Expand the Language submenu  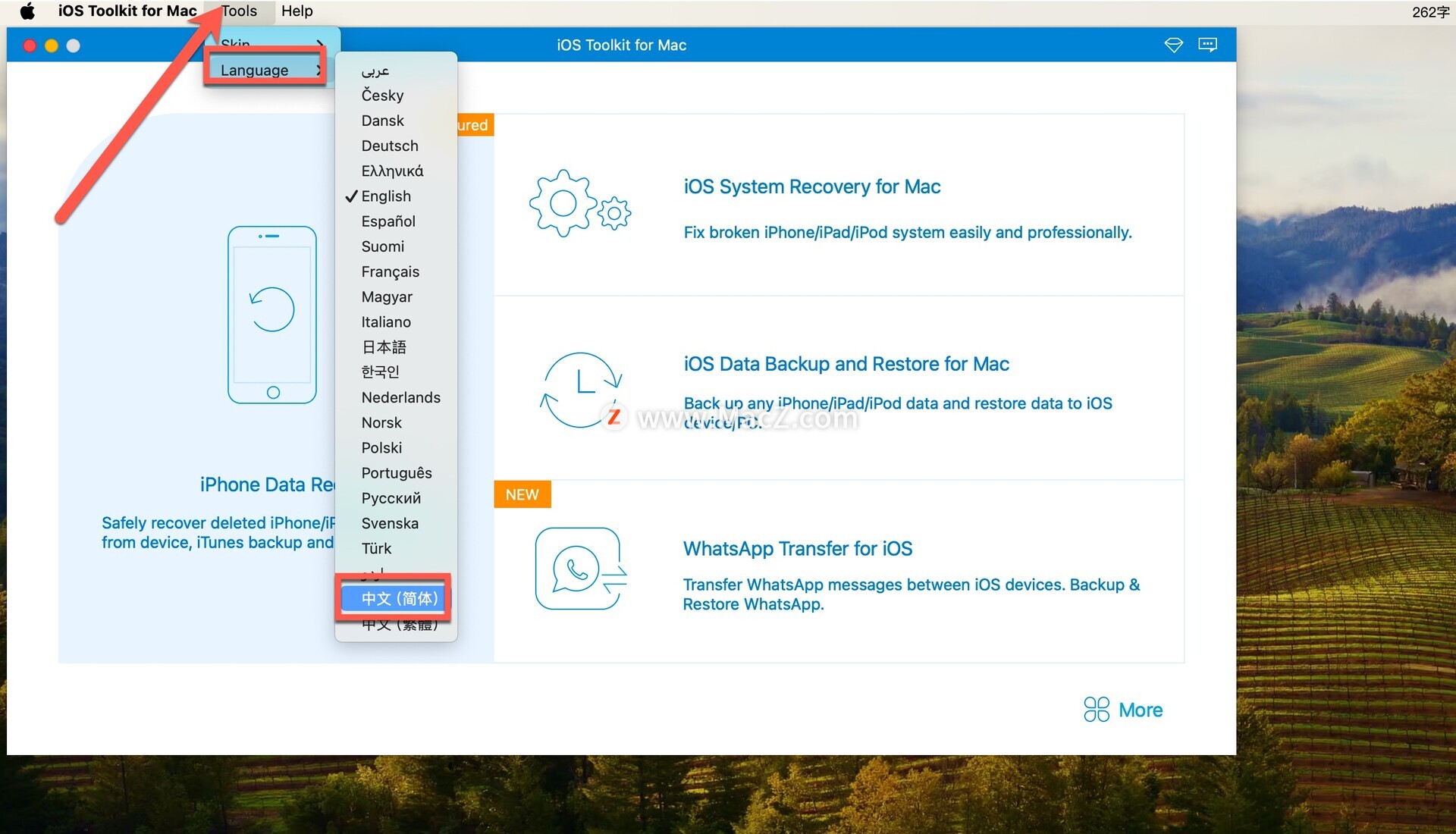[x=265, y=70]
